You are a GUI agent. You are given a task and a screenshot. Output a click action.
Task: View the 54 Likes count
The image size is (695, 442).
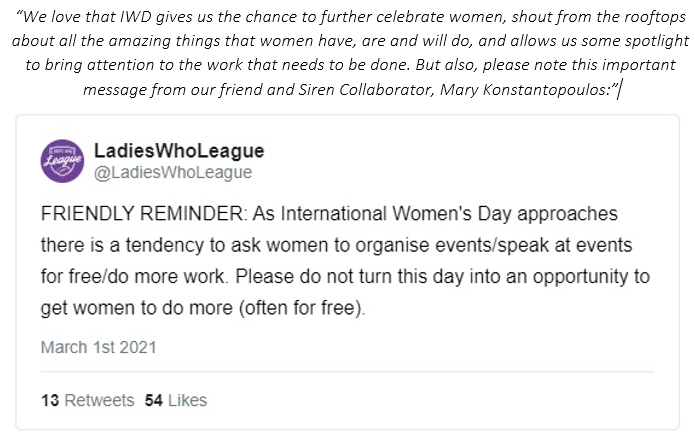point(175,400)
